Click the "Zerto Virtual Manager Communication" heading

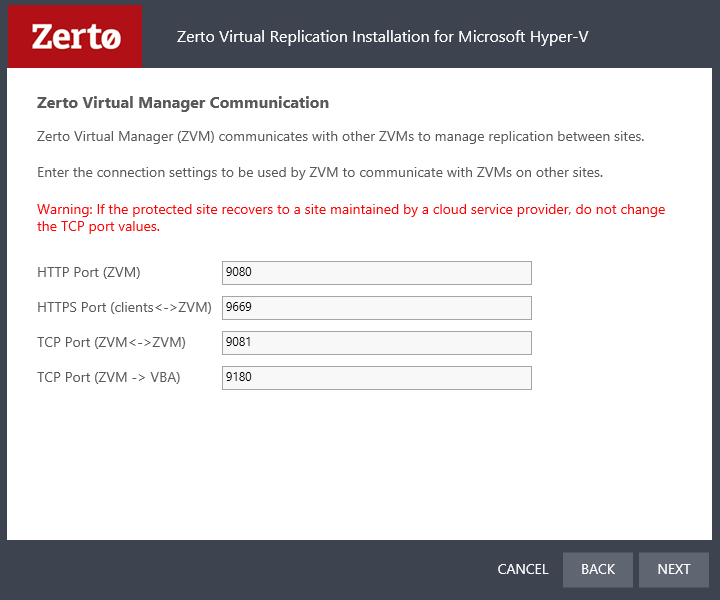(x=183, y=103)
